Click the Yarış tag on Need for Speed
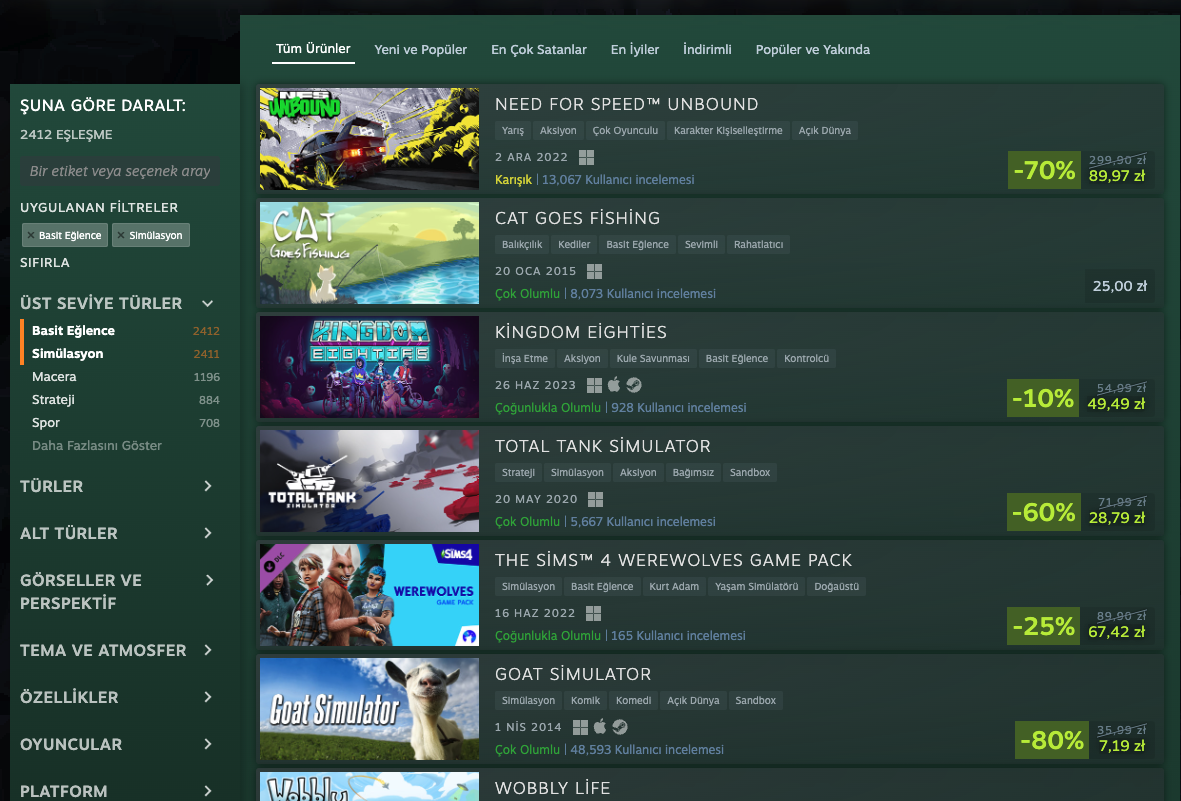The width and height of the screenshot is (1181, 801). click(513, 130)
